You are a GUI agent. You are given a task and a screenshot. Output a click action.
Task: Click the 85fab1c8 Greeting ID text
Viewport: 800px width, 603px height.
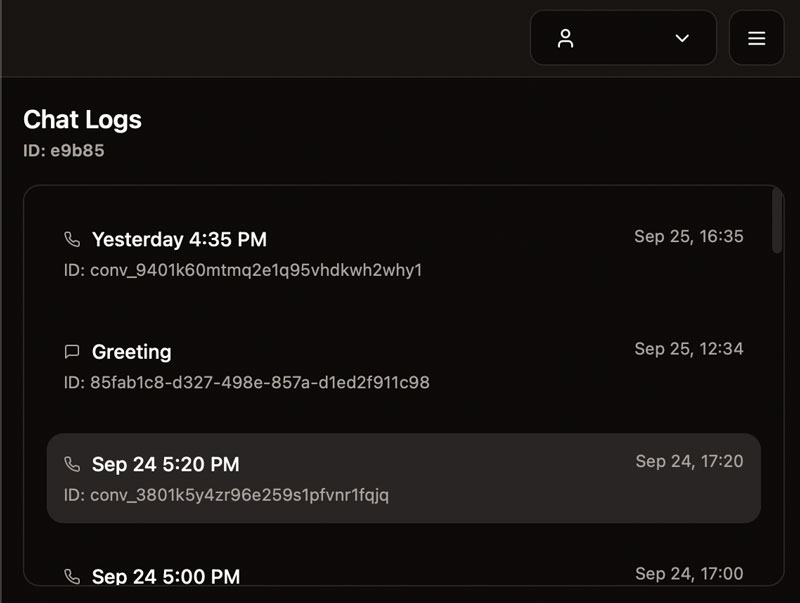pyautogui.click(x=246, y=382)
